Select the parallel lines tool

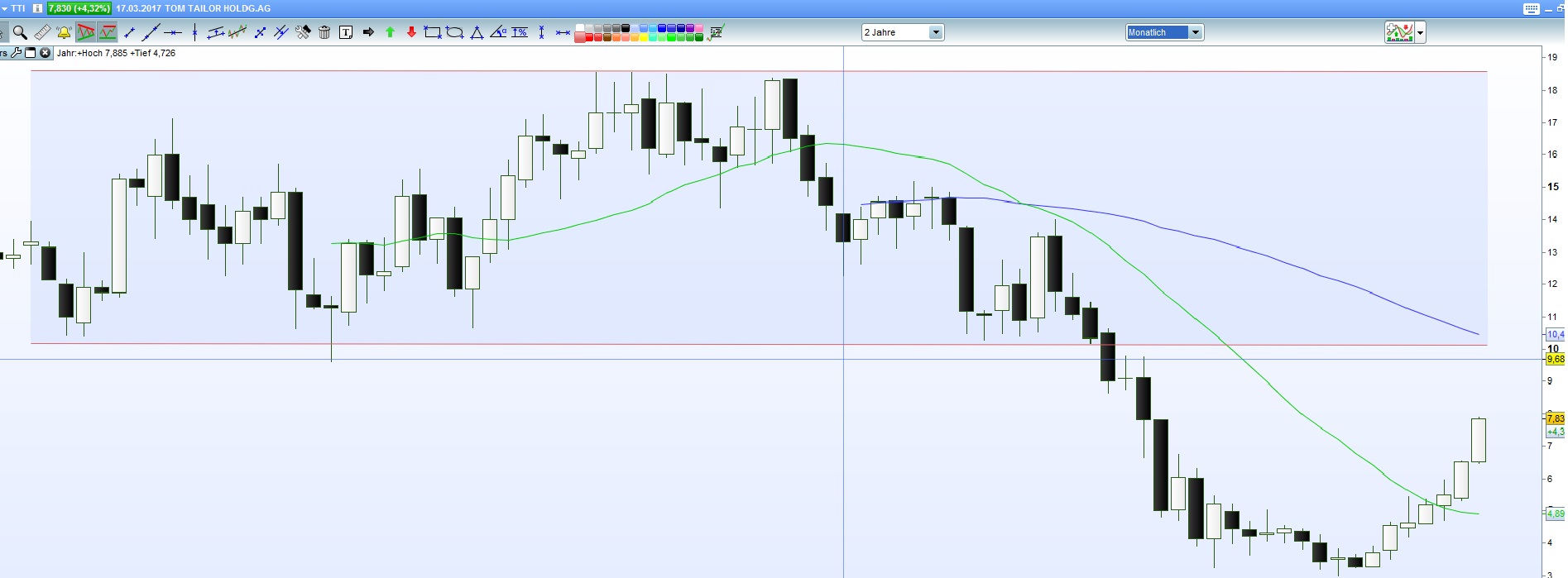(281, 32)
